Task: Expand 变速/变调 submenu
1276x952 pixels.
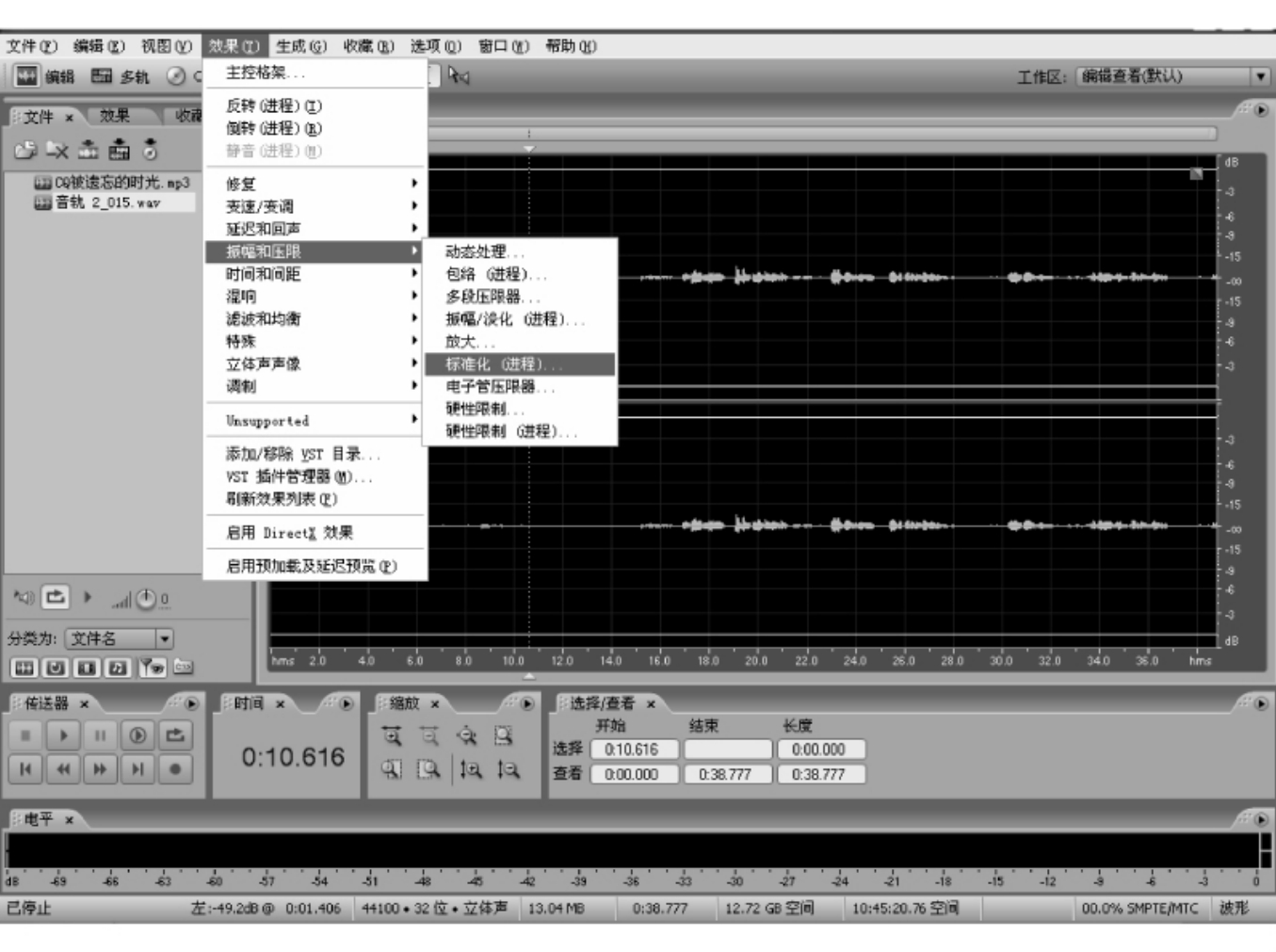Action: (x=315, y=206)
